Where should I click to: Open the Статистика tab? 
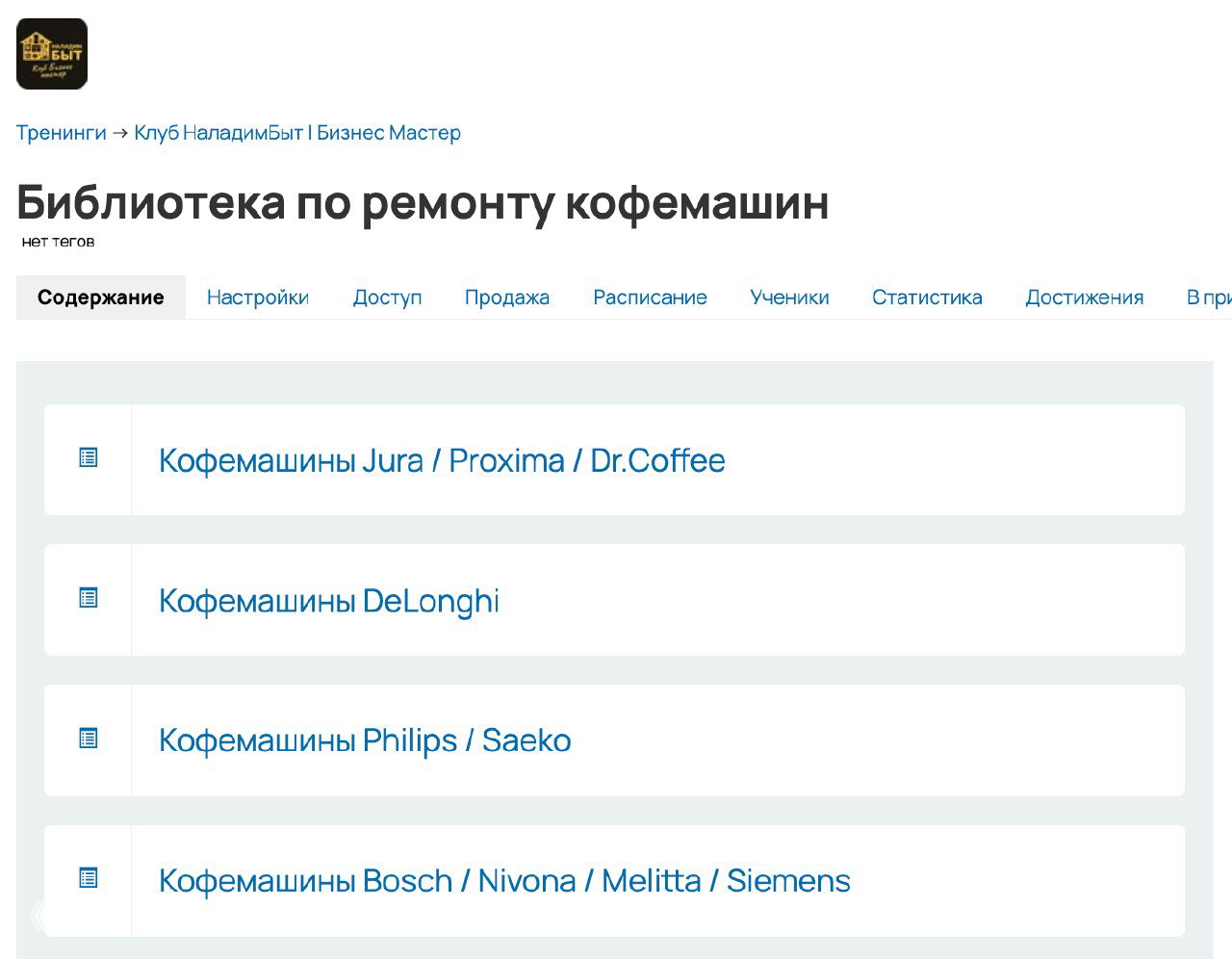coord(927,298)
